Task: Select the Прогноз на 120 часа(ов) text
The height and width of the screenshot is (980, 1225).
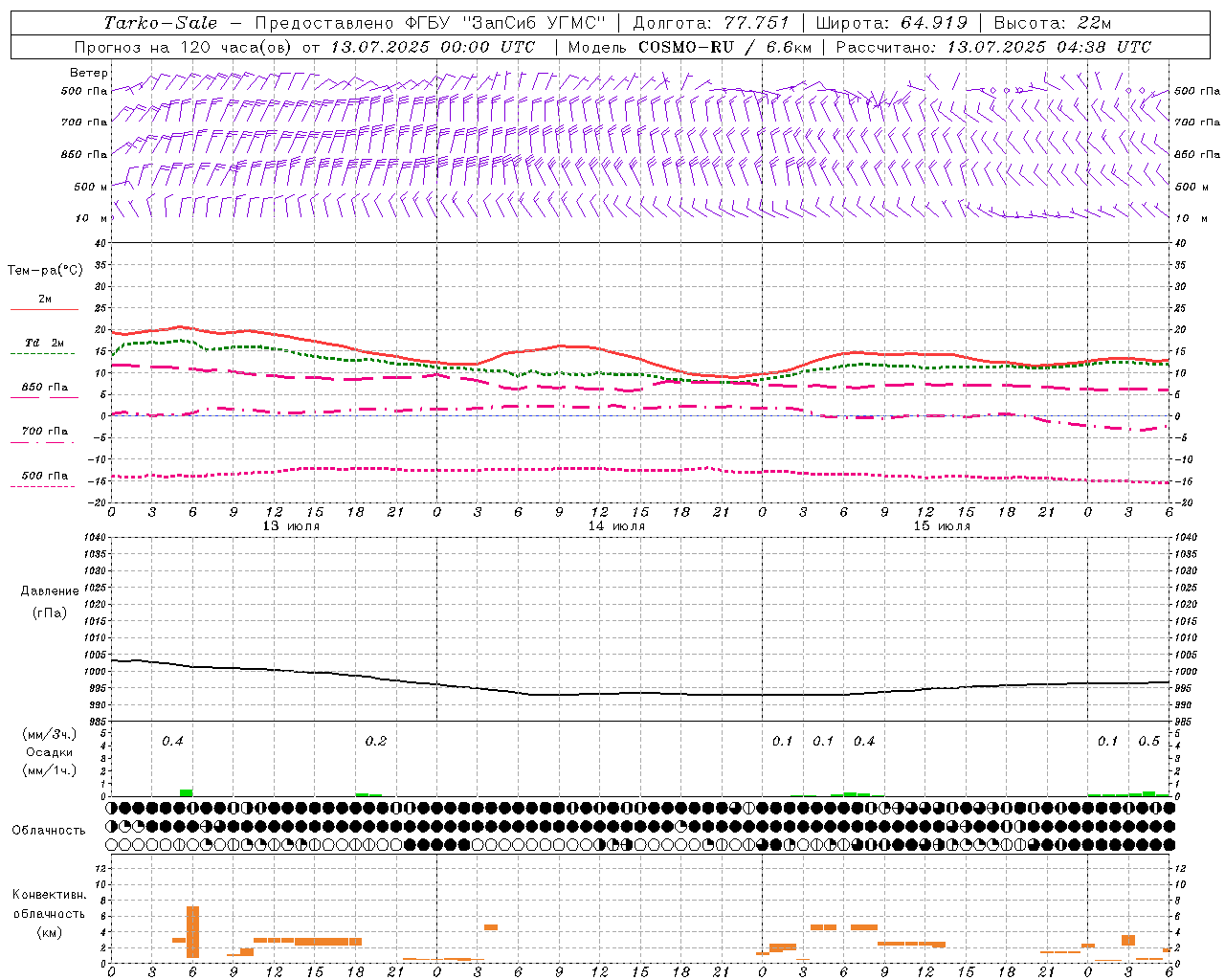Action: point(185,47)
